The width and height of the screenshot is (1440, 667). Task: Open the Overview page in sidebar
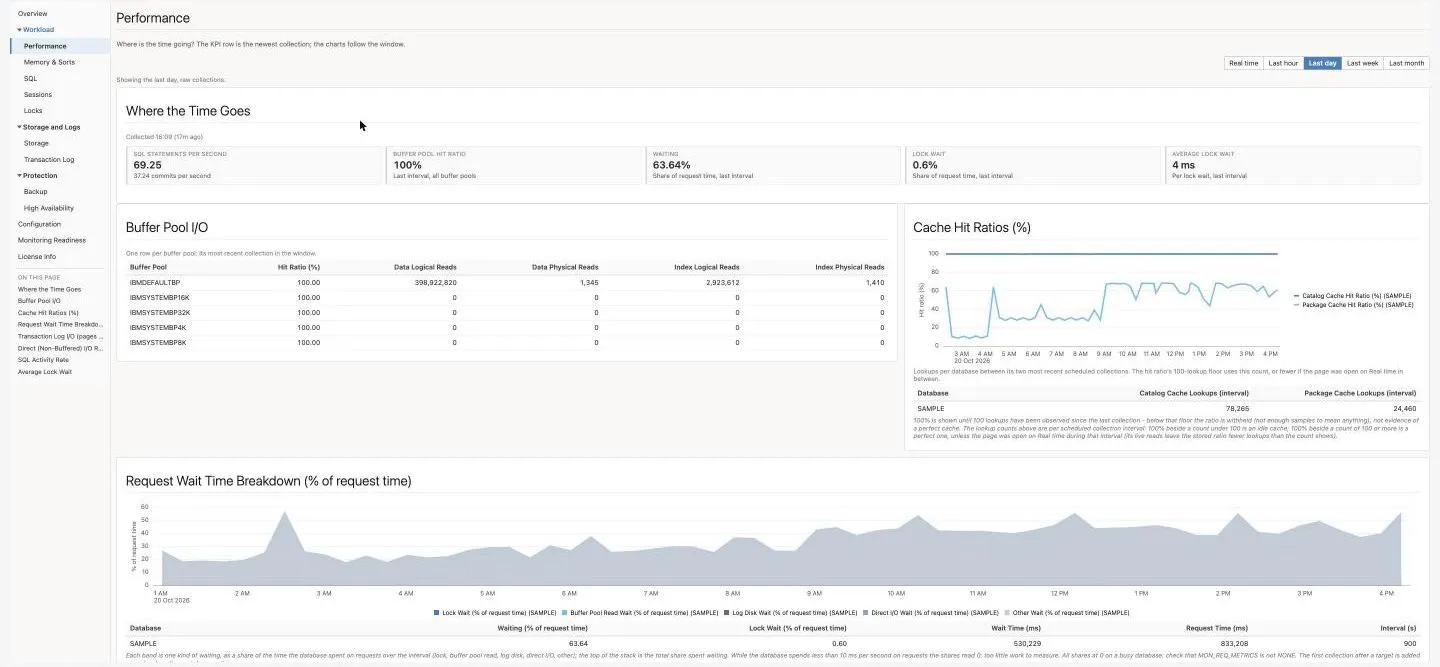pyautogui.click(x=32, y=14)
